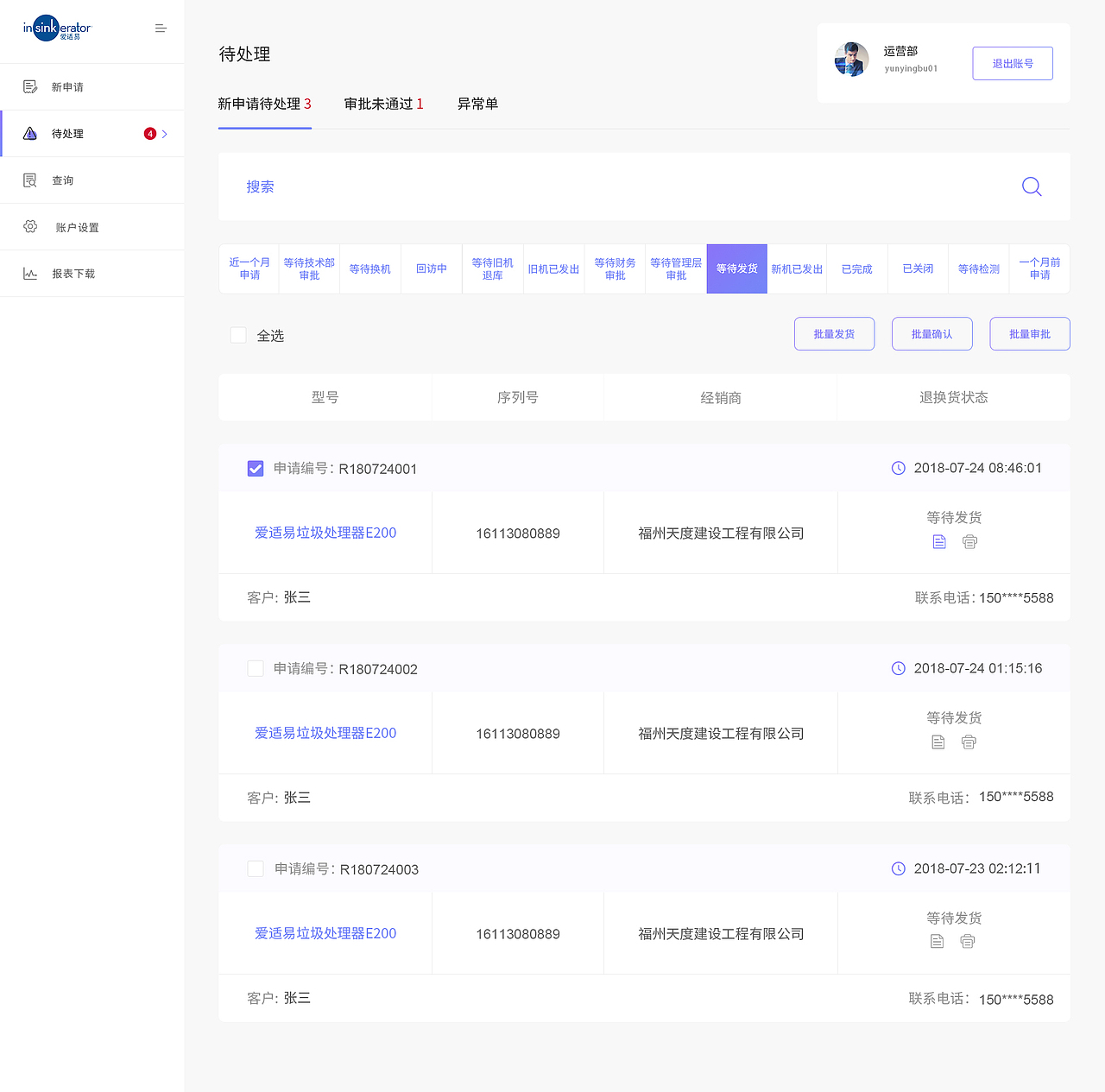Screen dimensions: 1105x1092
Task: Open the 新申请 page via sidebar icon
Action: click(x=30, y=86)
